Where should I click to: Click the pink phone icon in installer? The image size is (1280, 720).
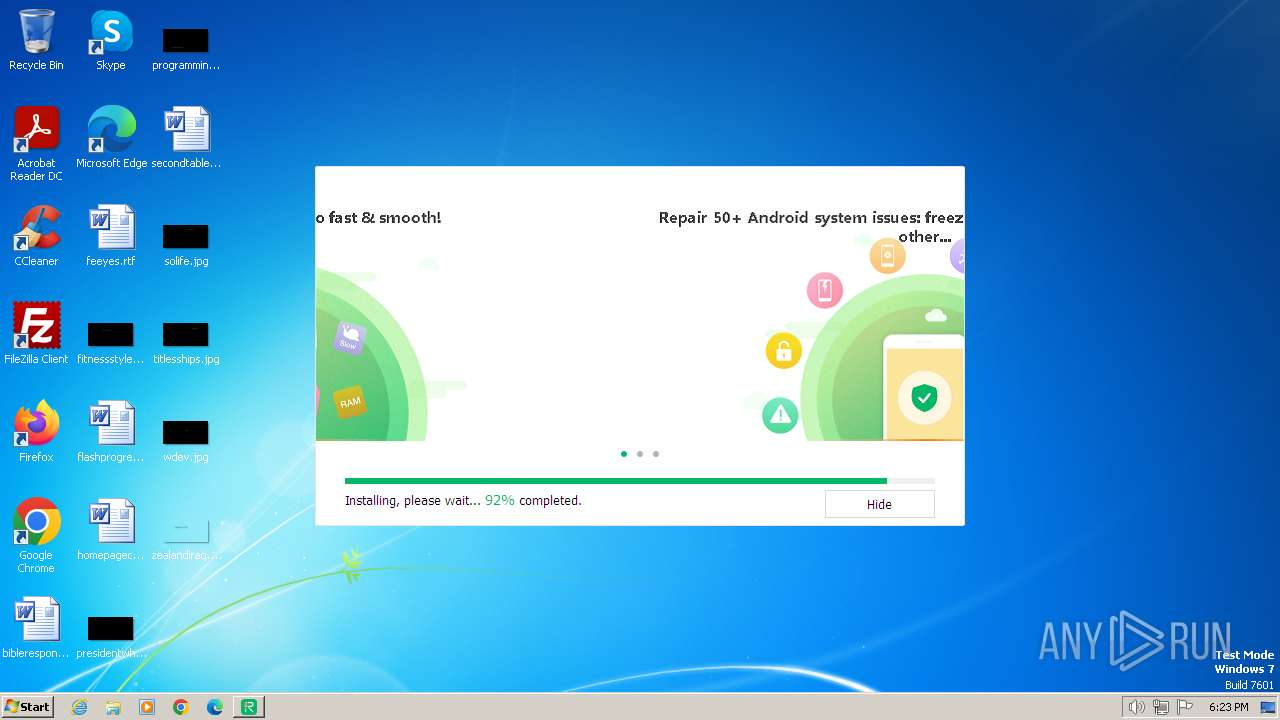pyautogui.click(x=825, y=291)
